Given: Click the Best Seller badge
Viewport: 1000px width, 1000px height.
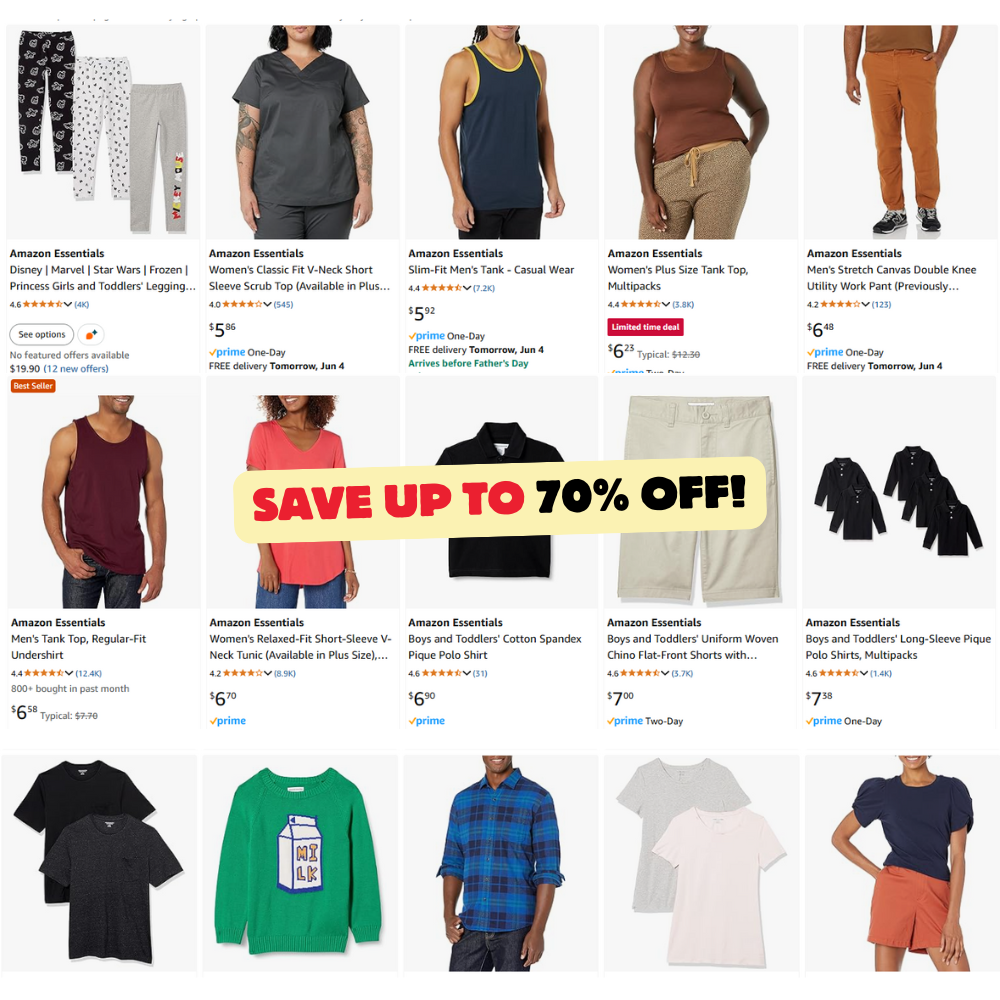Looking at the screenshot, I should (x=33, y=386).
